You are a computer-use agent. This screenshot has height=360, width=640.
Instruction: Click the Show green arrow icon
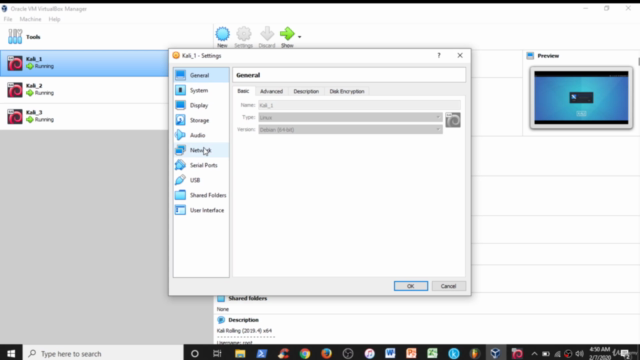(287, 34)
